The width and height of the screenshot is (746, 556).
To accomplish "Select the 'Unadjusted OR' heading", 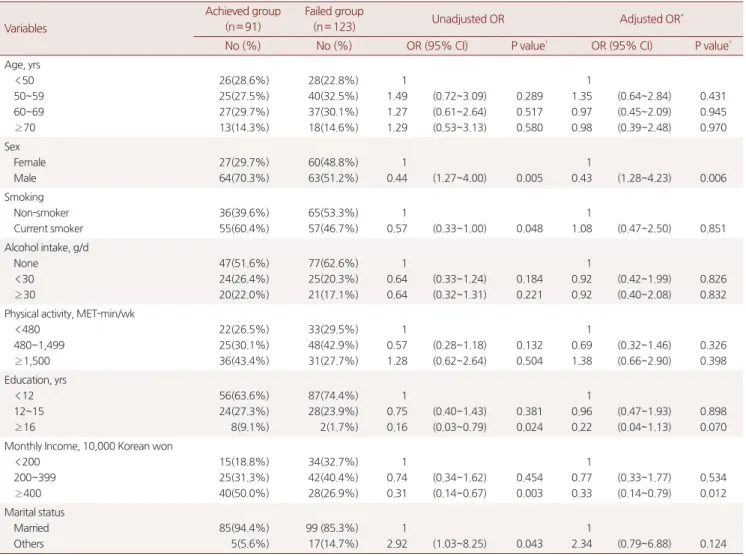I will point(468,19).
